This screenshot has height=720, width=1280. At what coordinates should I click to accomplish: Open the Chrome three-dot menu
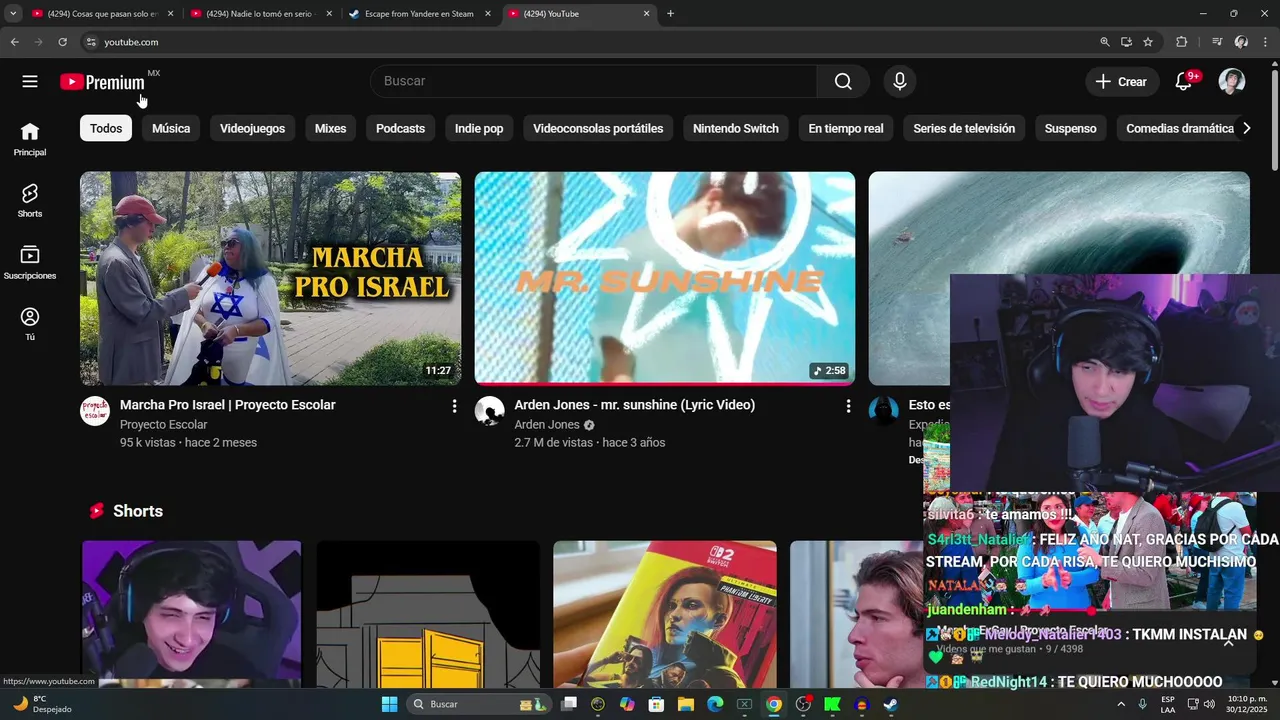pos(1266,42)
